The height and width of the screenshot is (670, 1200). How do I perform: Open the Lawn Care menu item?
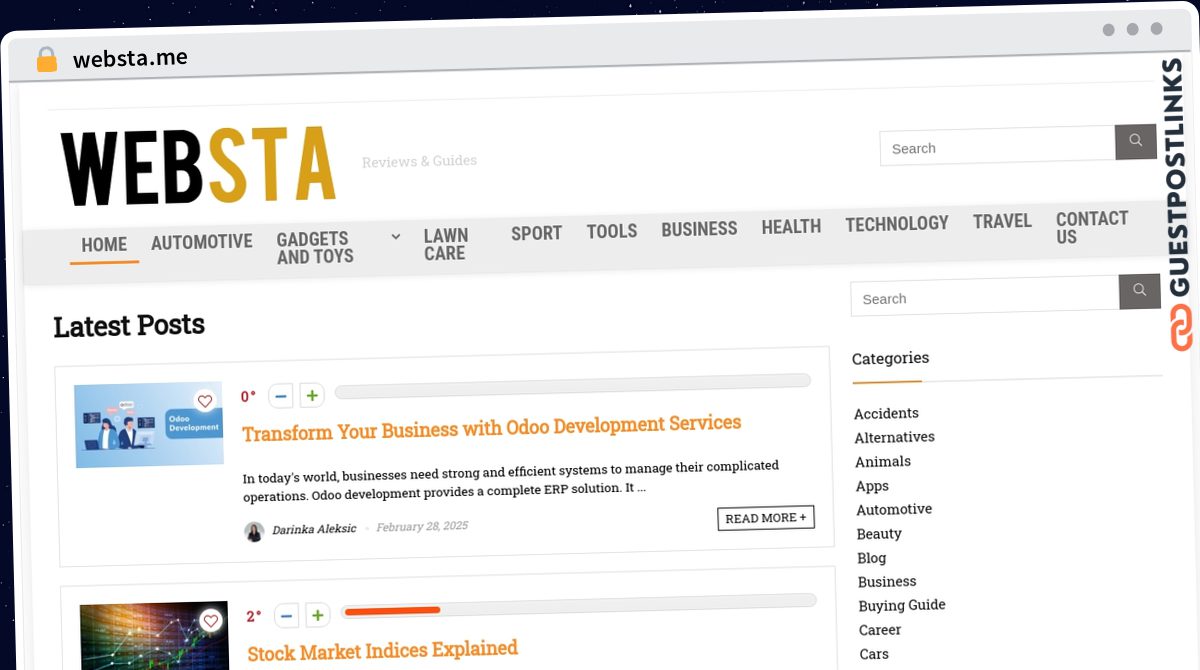445,244
